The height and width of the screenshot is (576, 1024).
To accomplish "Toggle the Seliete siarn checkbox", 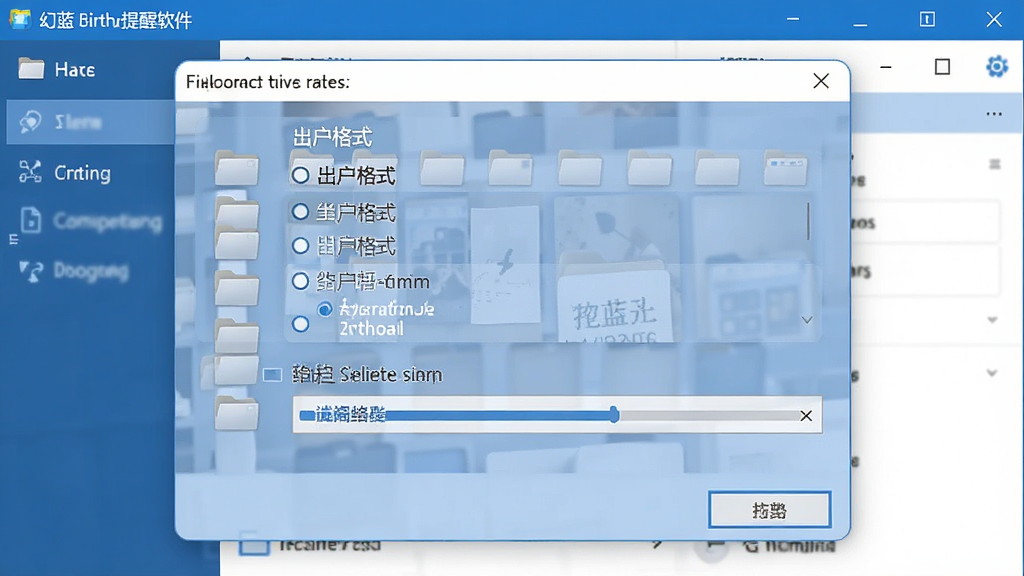I will pyautogui.click(x=272, y=375).
